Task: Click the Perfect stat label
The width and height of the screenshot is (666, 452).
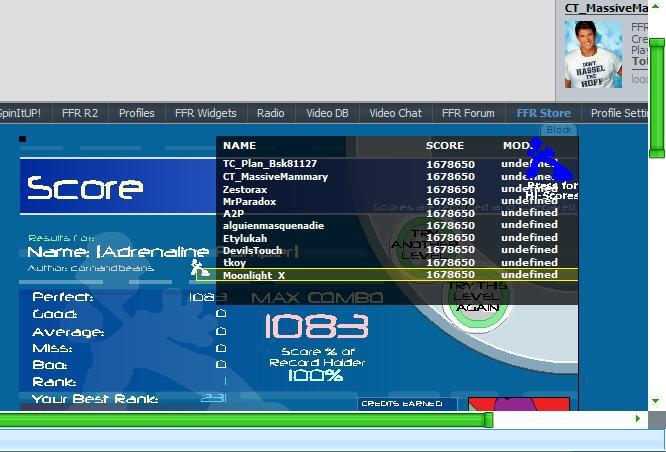Action: click(63, 297)
